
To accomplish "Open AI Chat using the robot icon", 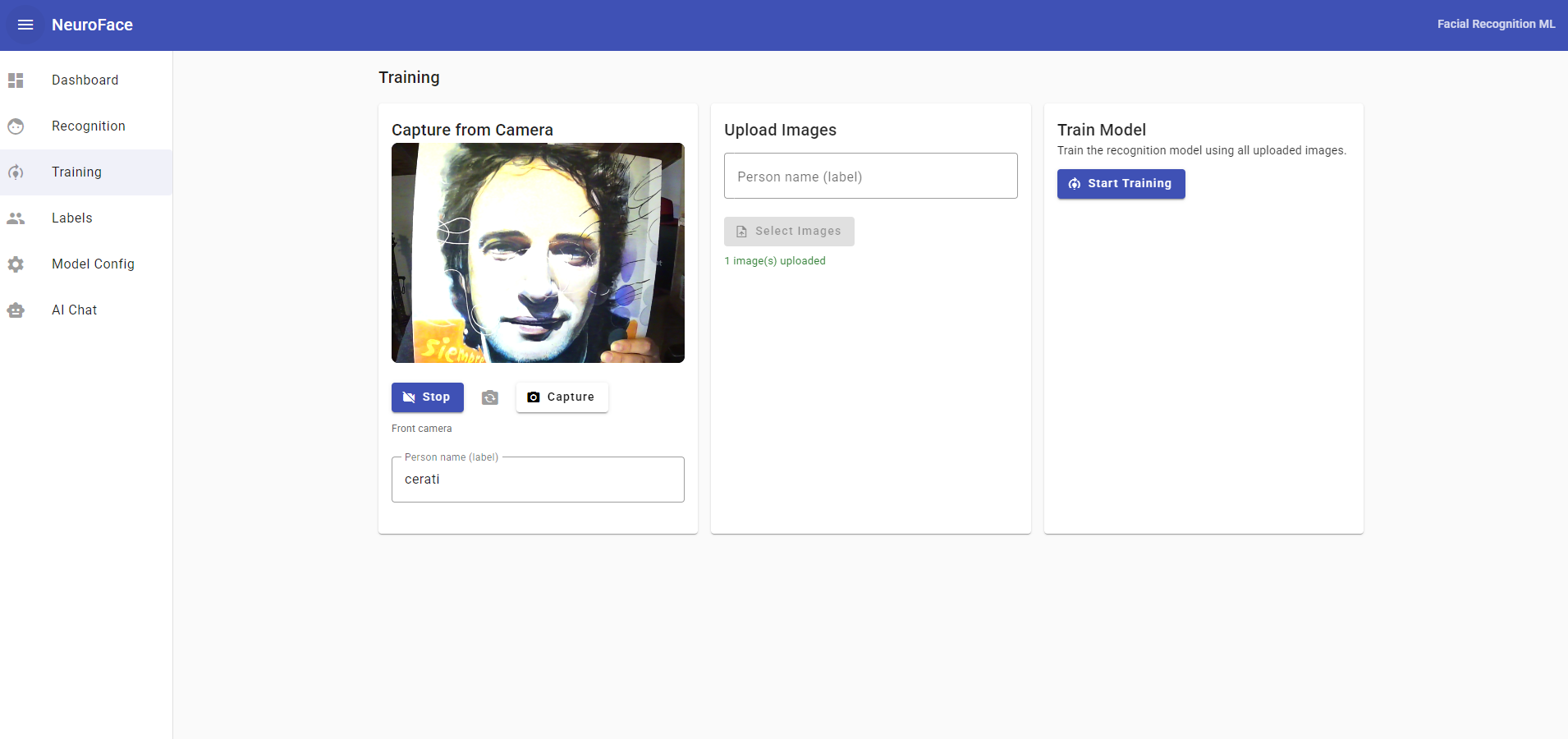I will tap(16, 310).
